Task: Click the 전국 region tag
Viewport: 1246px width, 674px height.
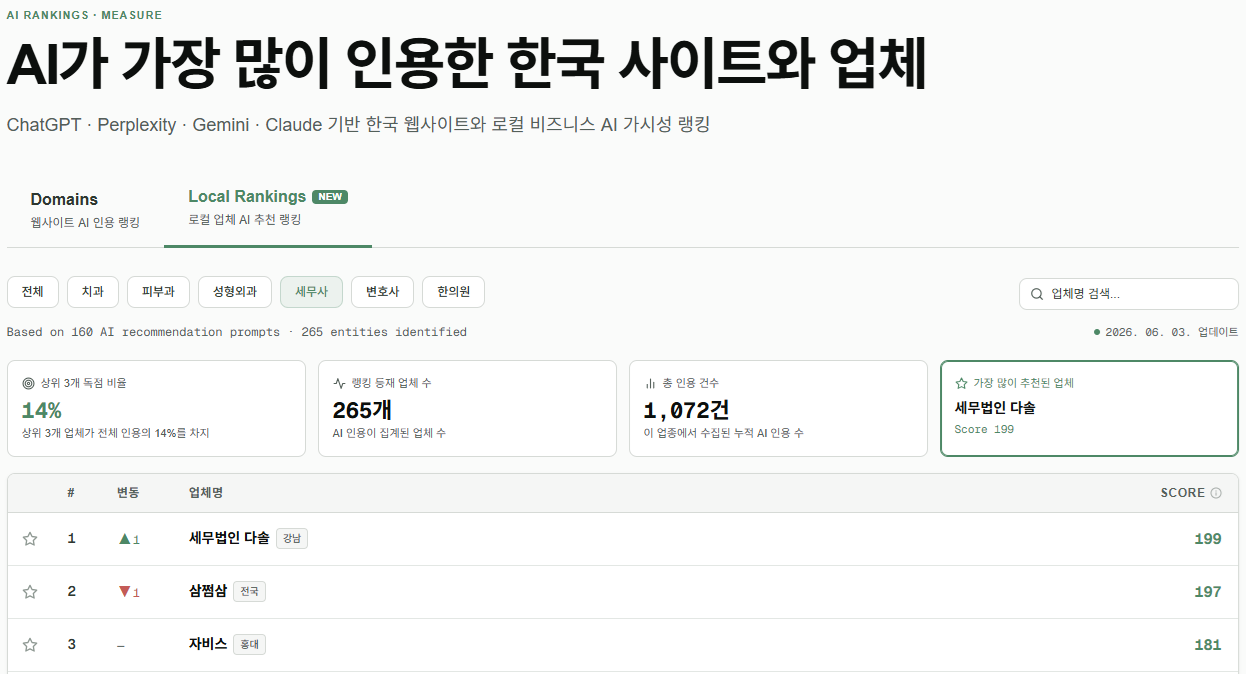Action: [249, 592]
